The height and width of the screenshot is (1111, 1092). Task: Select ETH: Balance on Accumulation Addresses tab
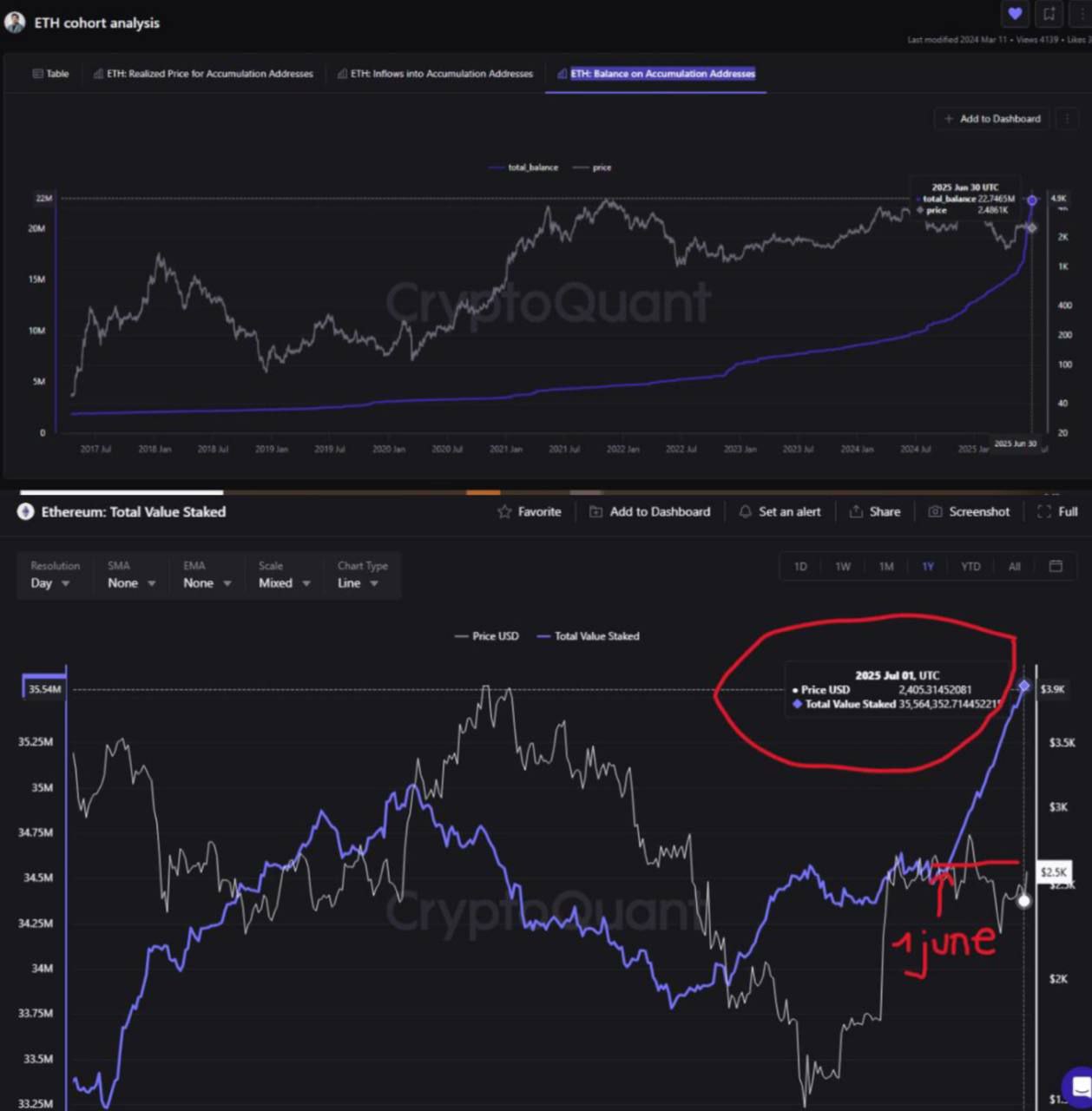pos(656,74)
